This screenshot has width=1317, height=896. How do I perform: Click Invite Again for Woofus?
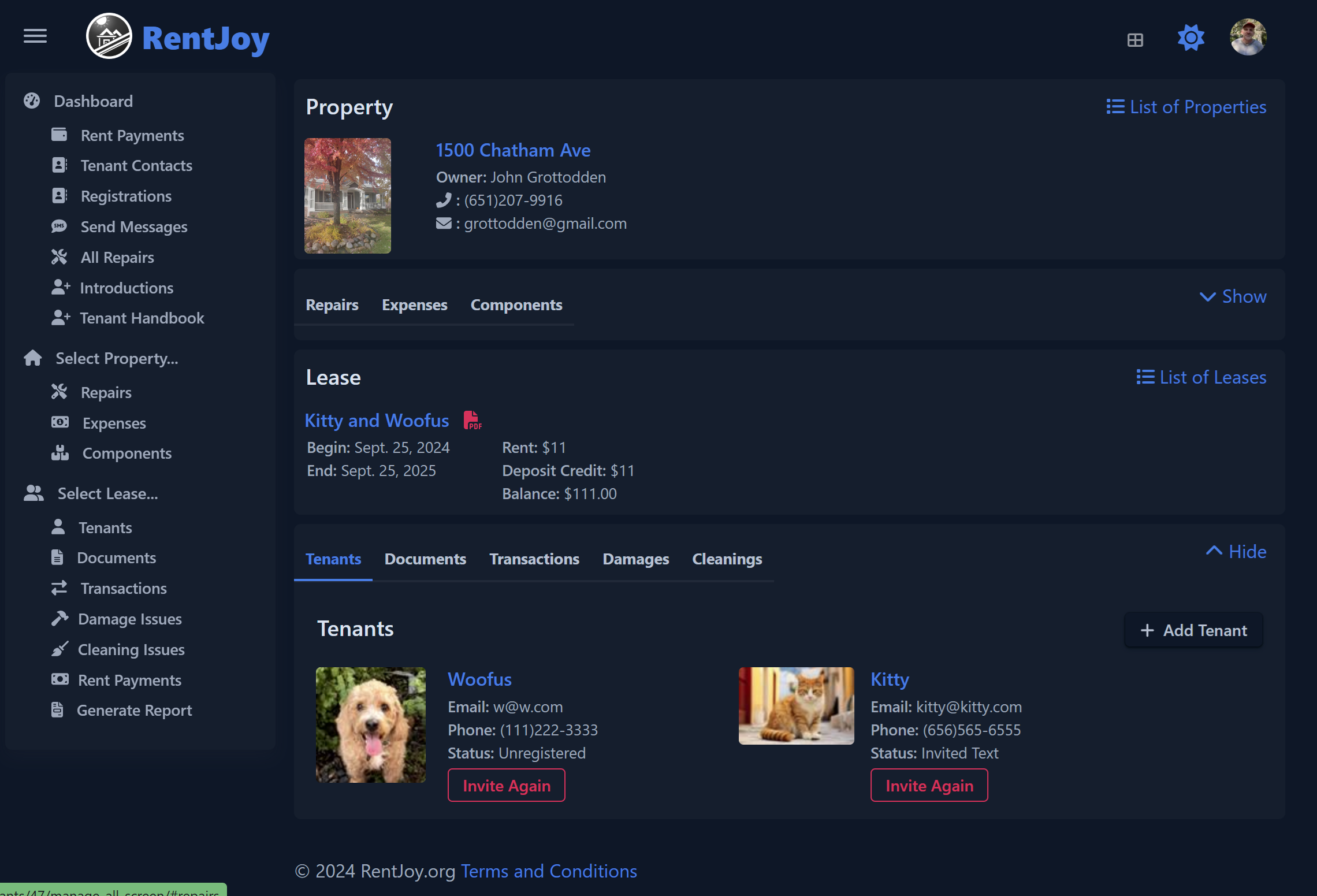click(x=506, y=786)
